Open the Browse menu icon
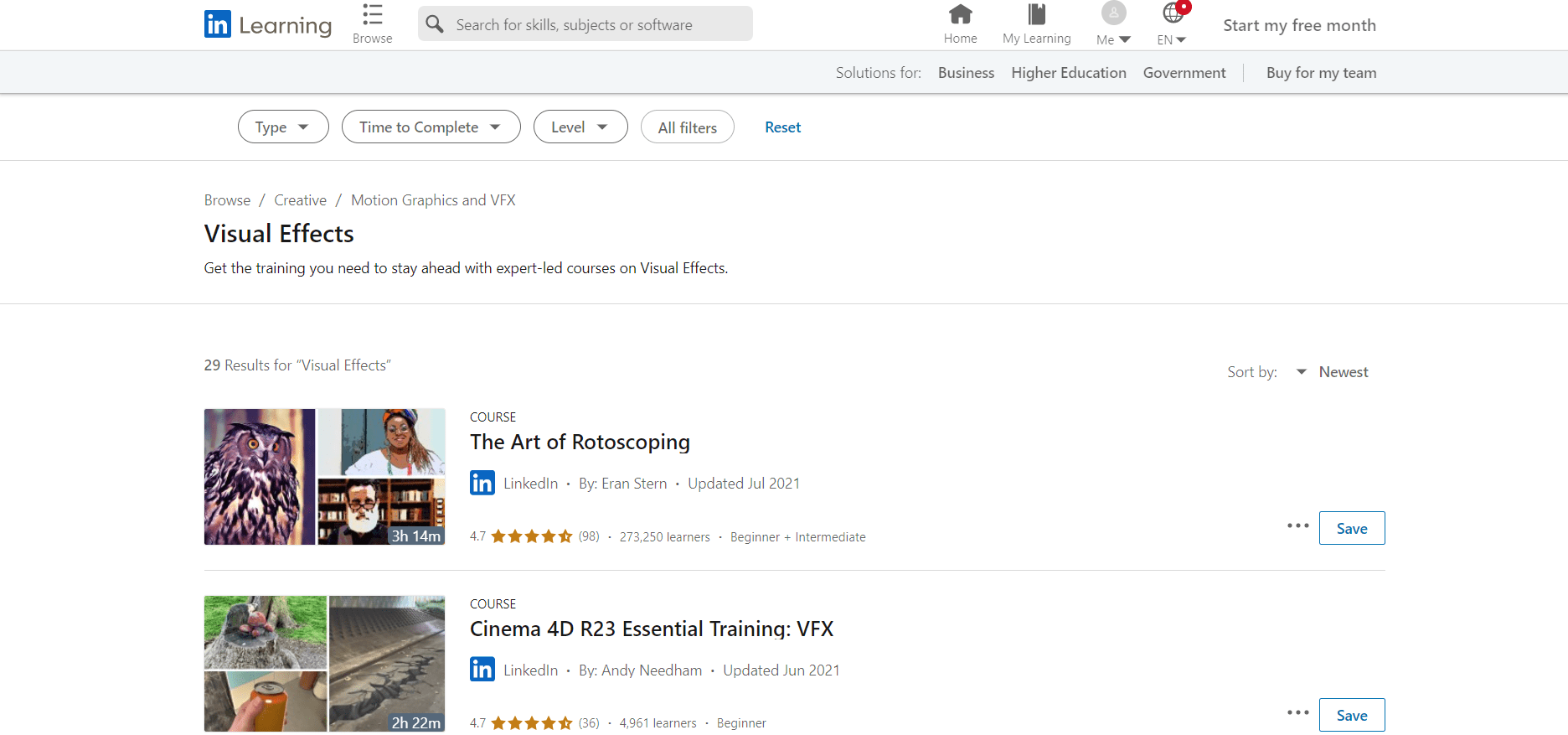Viewport: 1568px width, 735px height. pos(373,15)
